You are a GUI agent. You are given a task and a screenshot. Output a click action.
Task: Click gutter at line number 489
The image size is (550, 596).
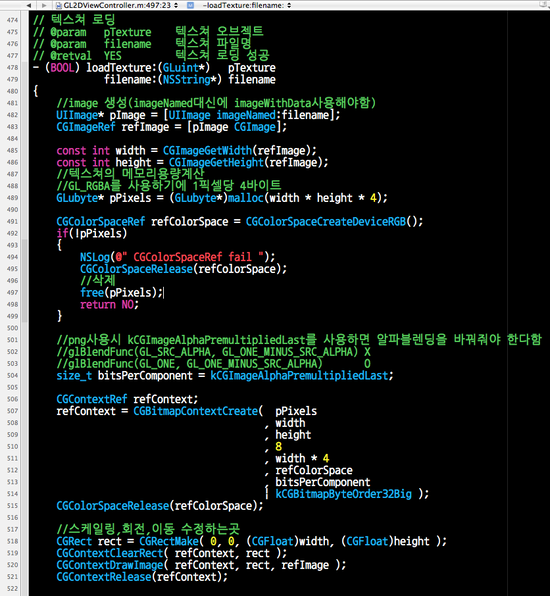(x=12, y=198)
